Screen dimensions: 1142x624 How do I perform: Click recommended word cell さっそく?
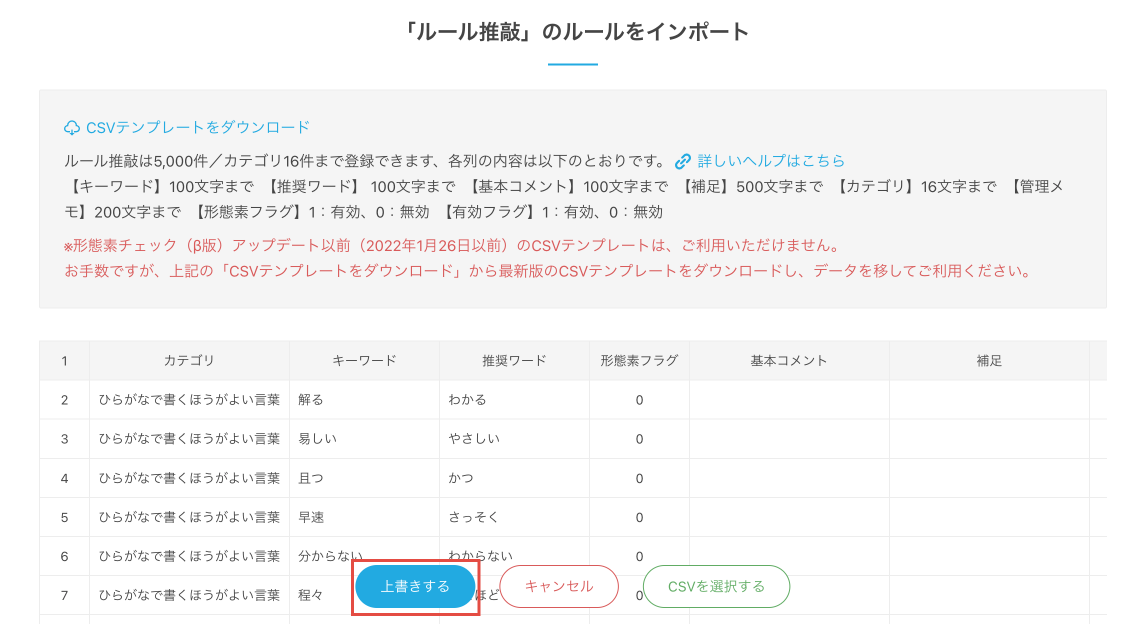coord(514,517)
